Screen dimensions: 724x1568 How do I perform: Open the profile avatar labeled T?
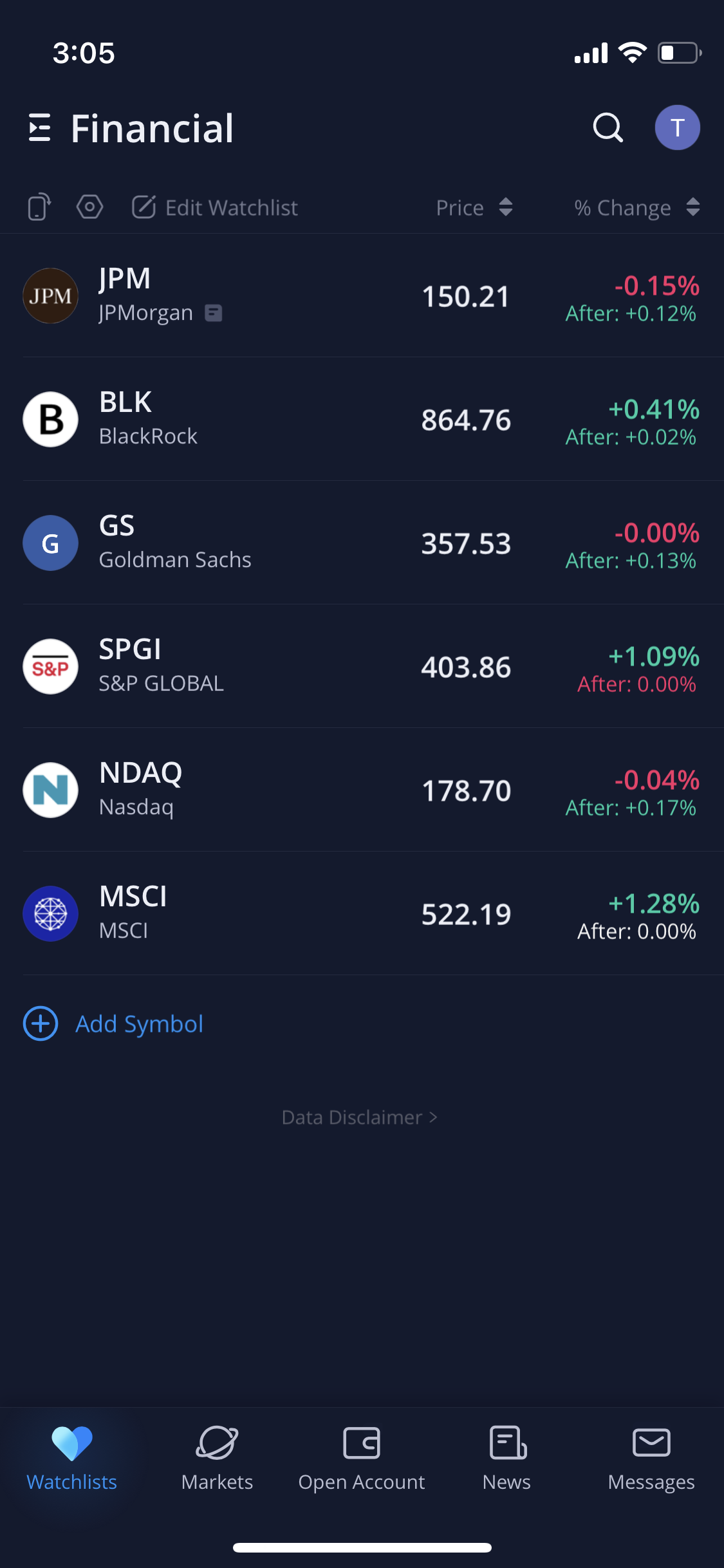[677, 127]
